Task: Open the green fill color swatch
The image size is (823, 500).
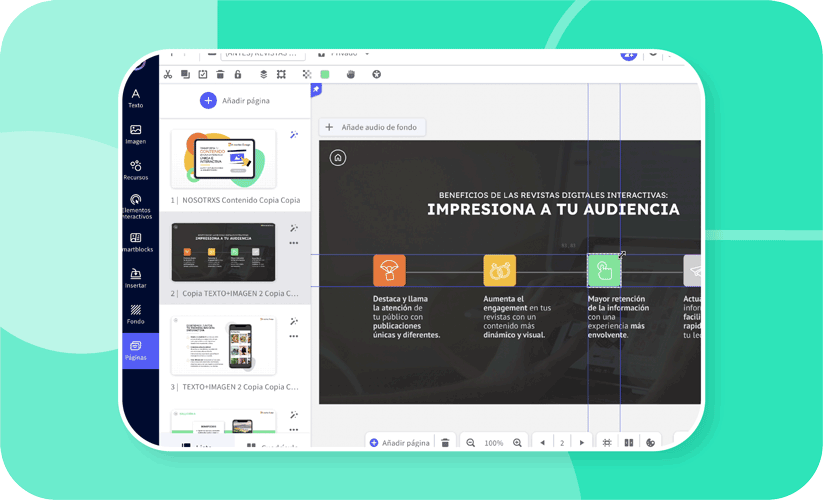Action: click(x=325, y=75)
